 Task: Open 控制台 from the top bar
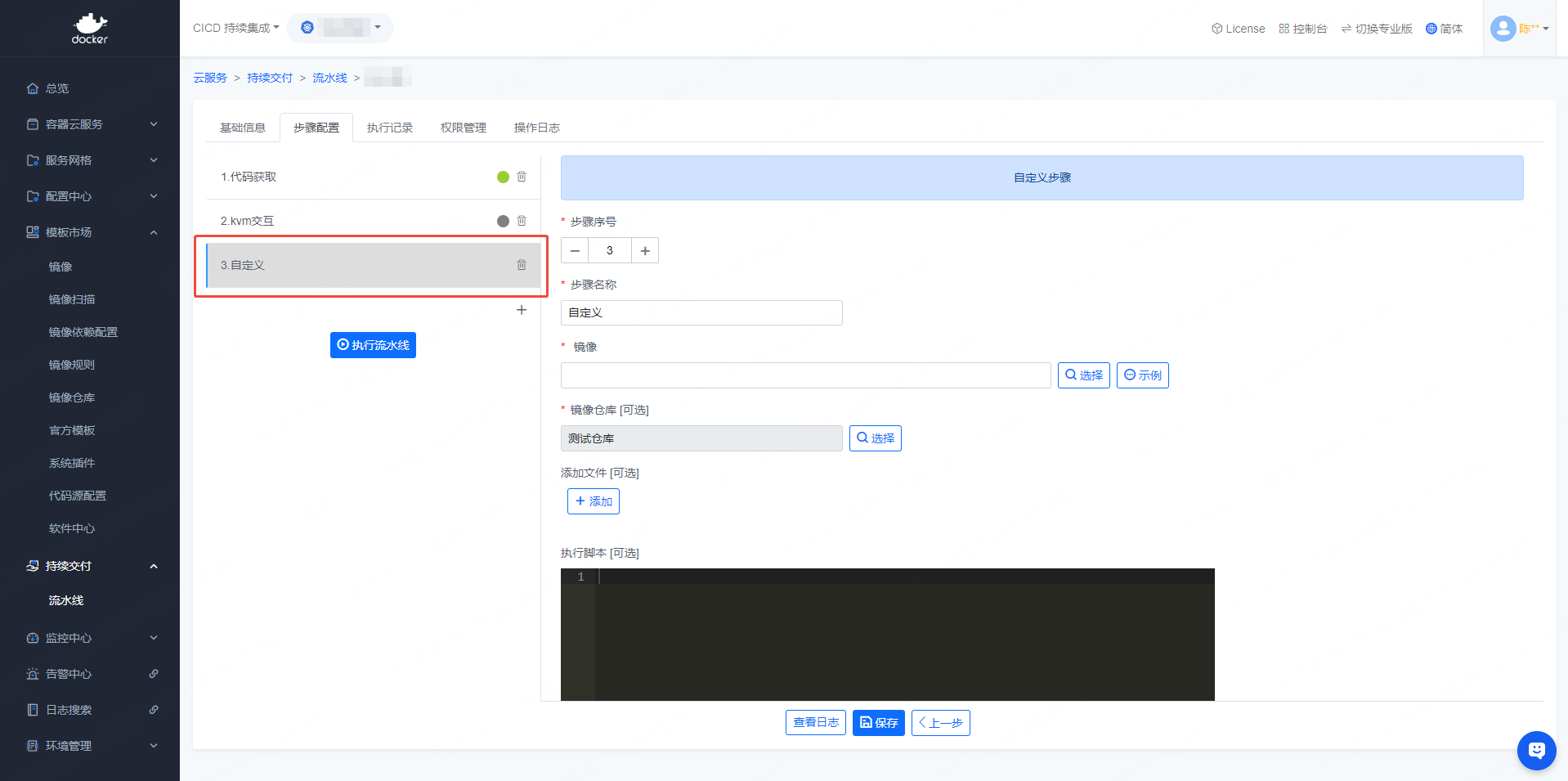click(x=1303, y=29)
